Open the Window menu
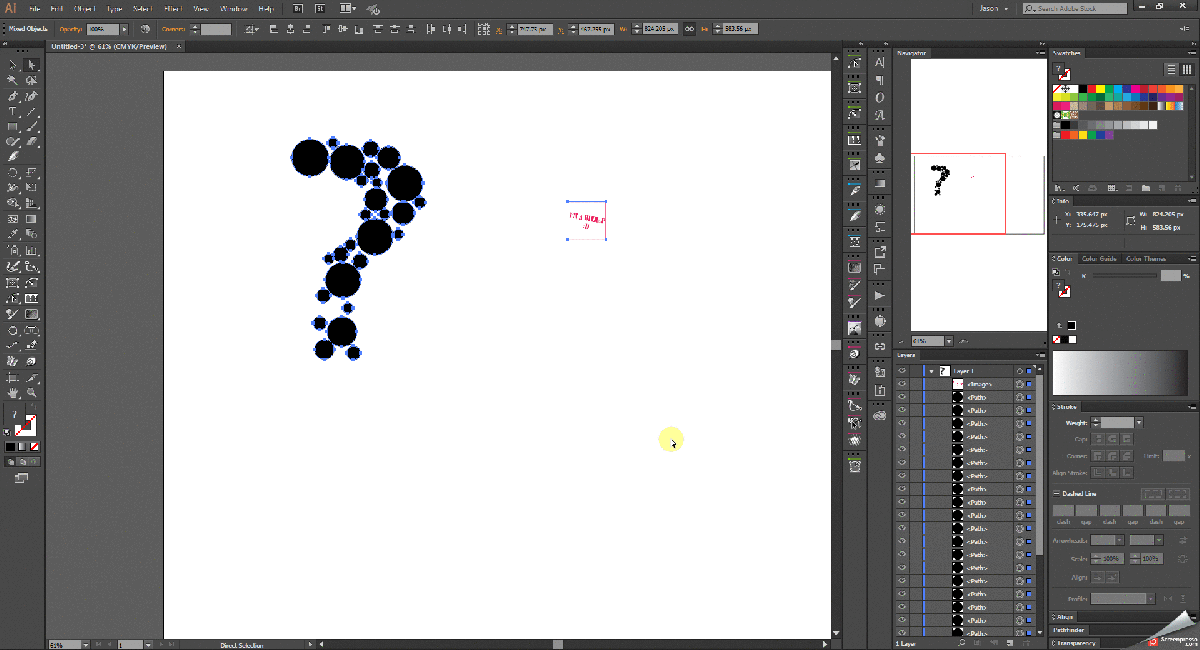 click(x=233, y=8)
